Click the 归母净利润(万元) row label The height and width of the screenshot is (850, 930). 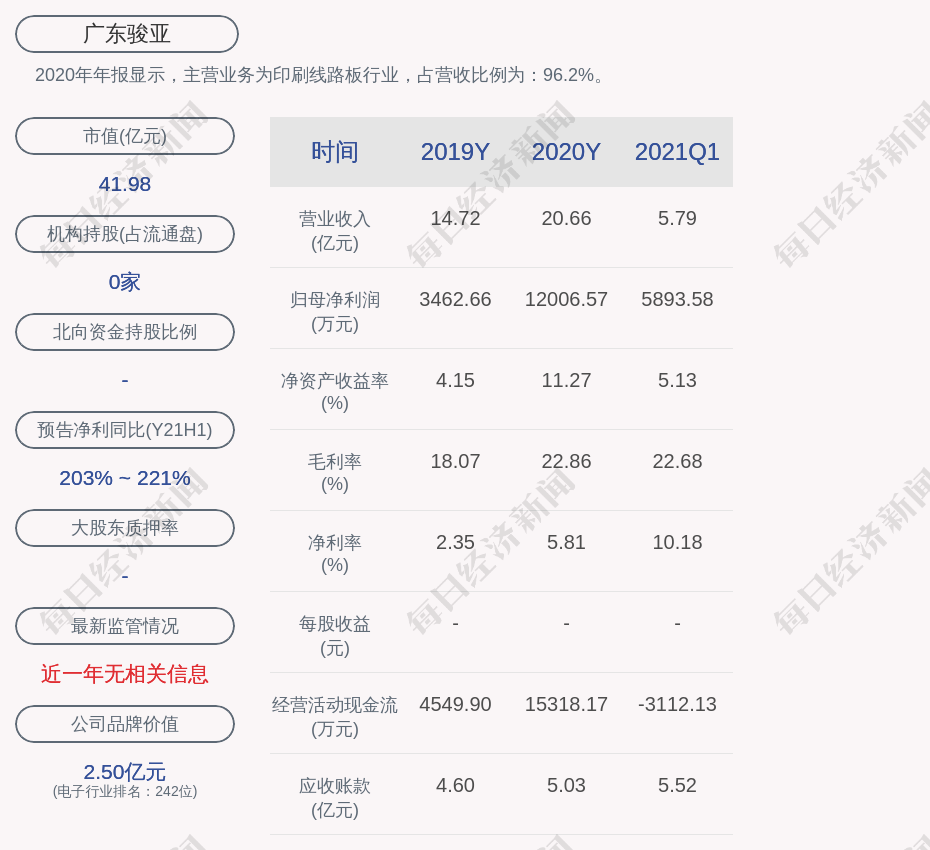(x=335, y=311)
